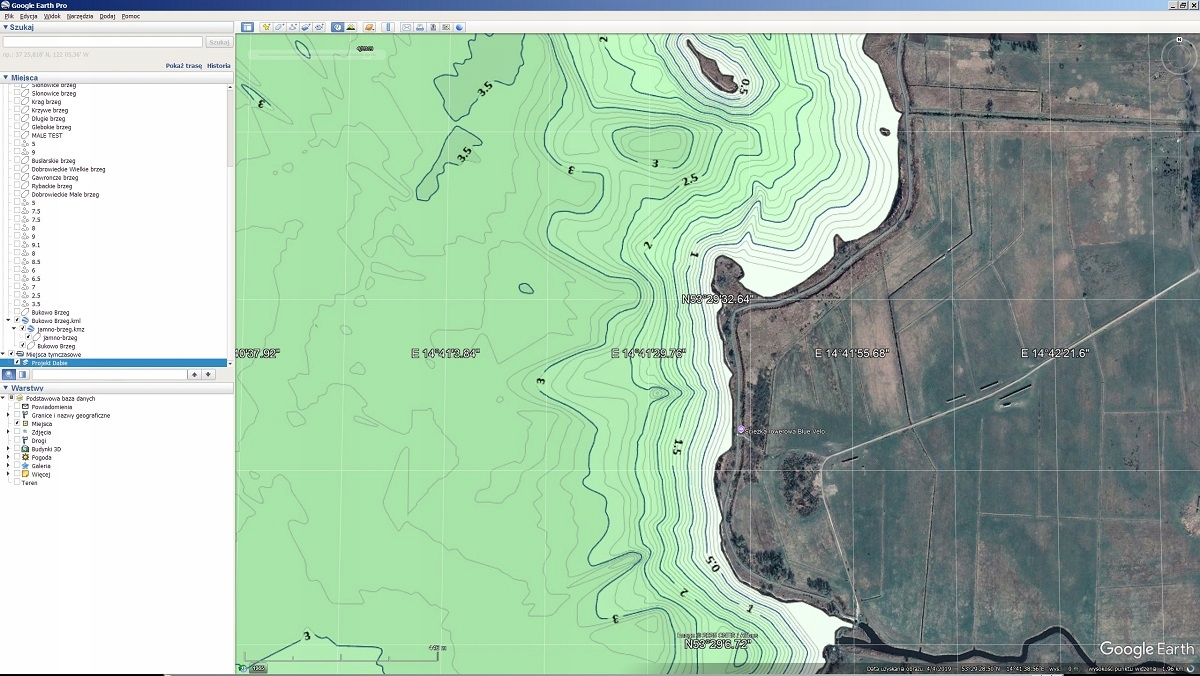Click the Pokaż trasę link

coord(184,65)
